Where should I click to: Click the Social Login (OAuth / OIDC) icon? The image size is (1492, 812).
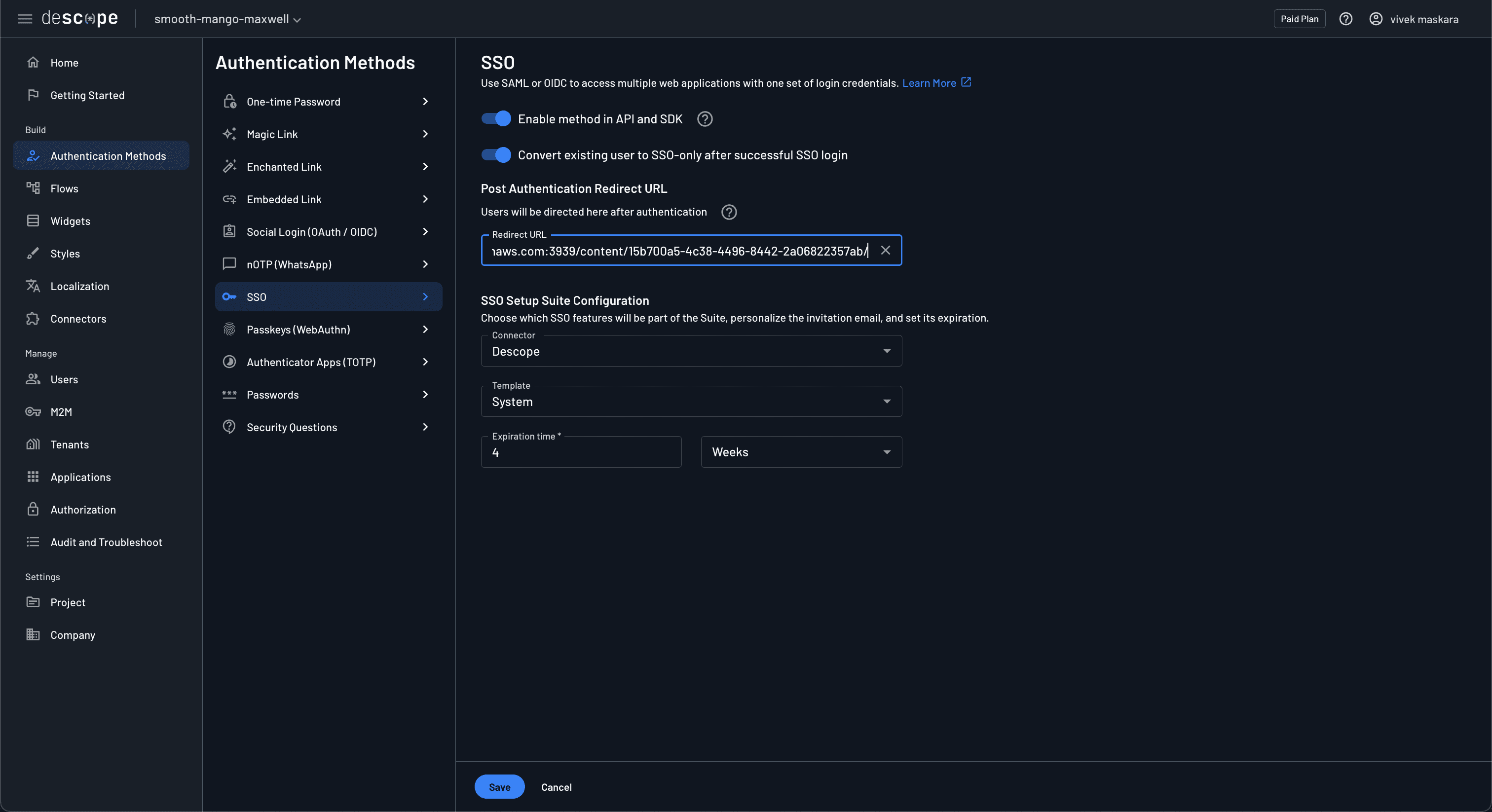point(229,232)
